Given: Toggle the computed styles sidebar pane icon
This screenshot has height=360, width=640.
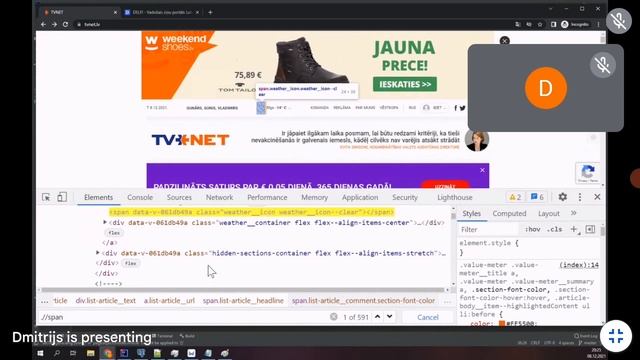Looking at the screenshot, I should pyautogui.click(x=590, y=229).
